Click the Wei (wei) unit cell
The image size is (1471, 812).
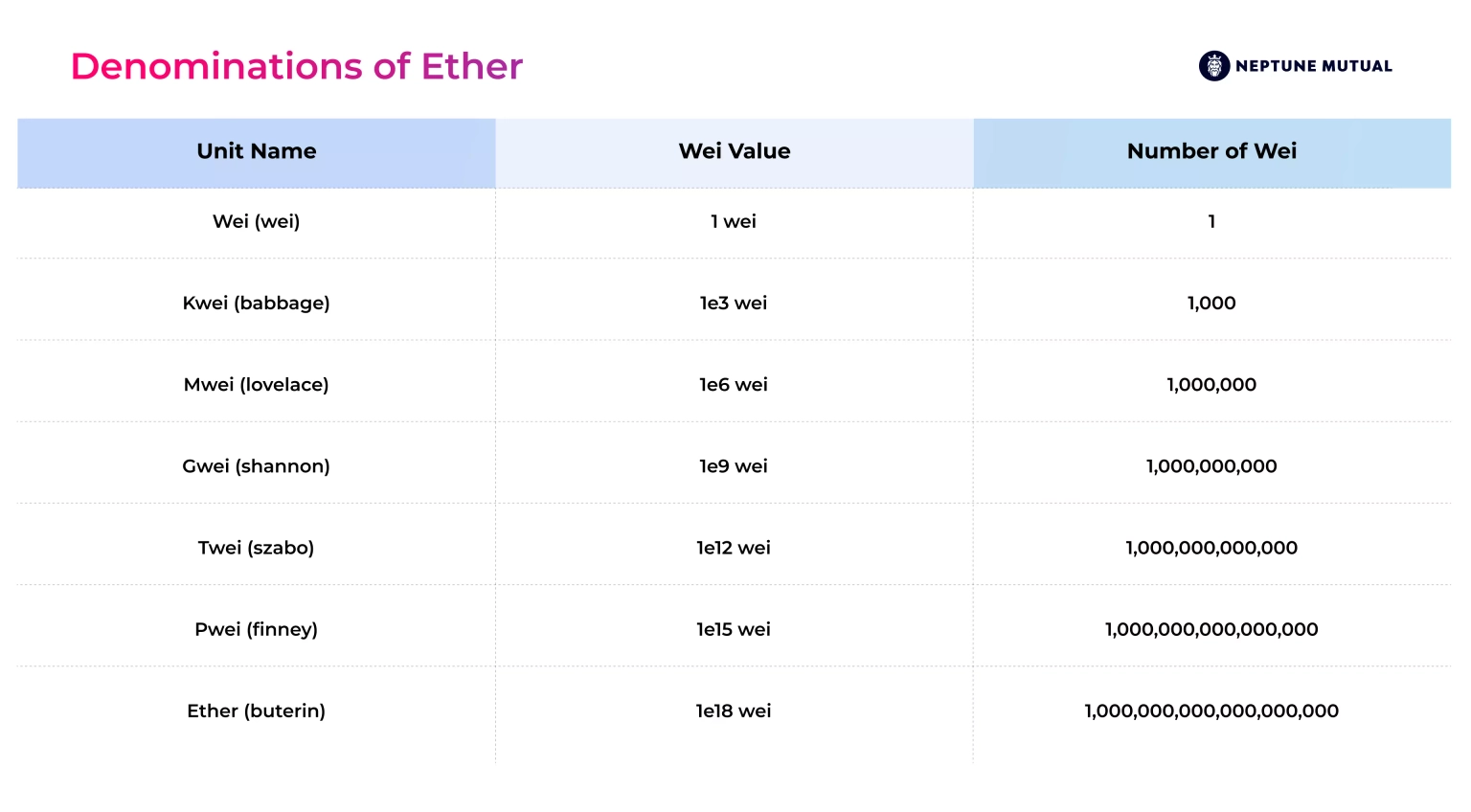click(257, 222)
